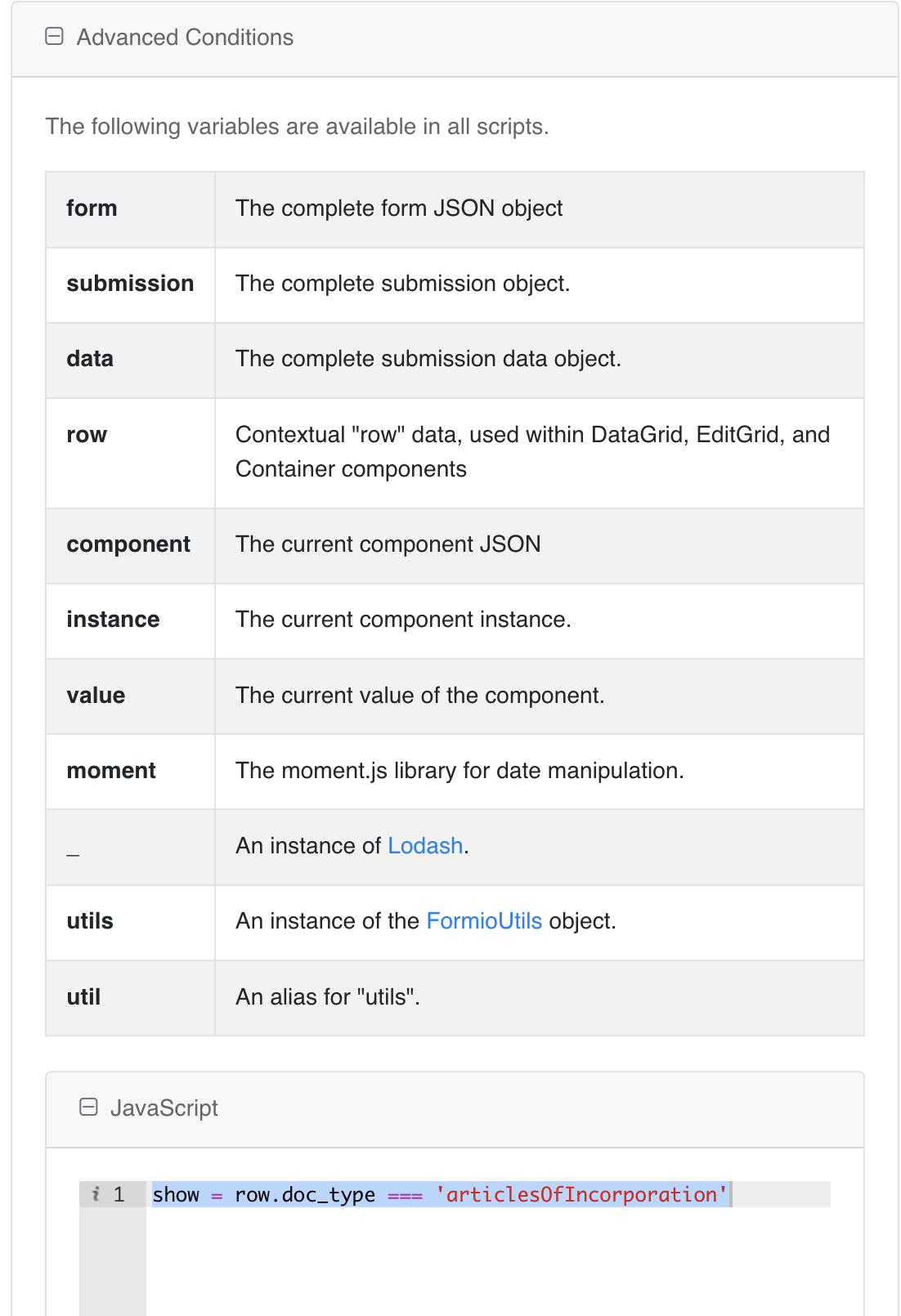Open the Lodash link

[x=425, y=846]
